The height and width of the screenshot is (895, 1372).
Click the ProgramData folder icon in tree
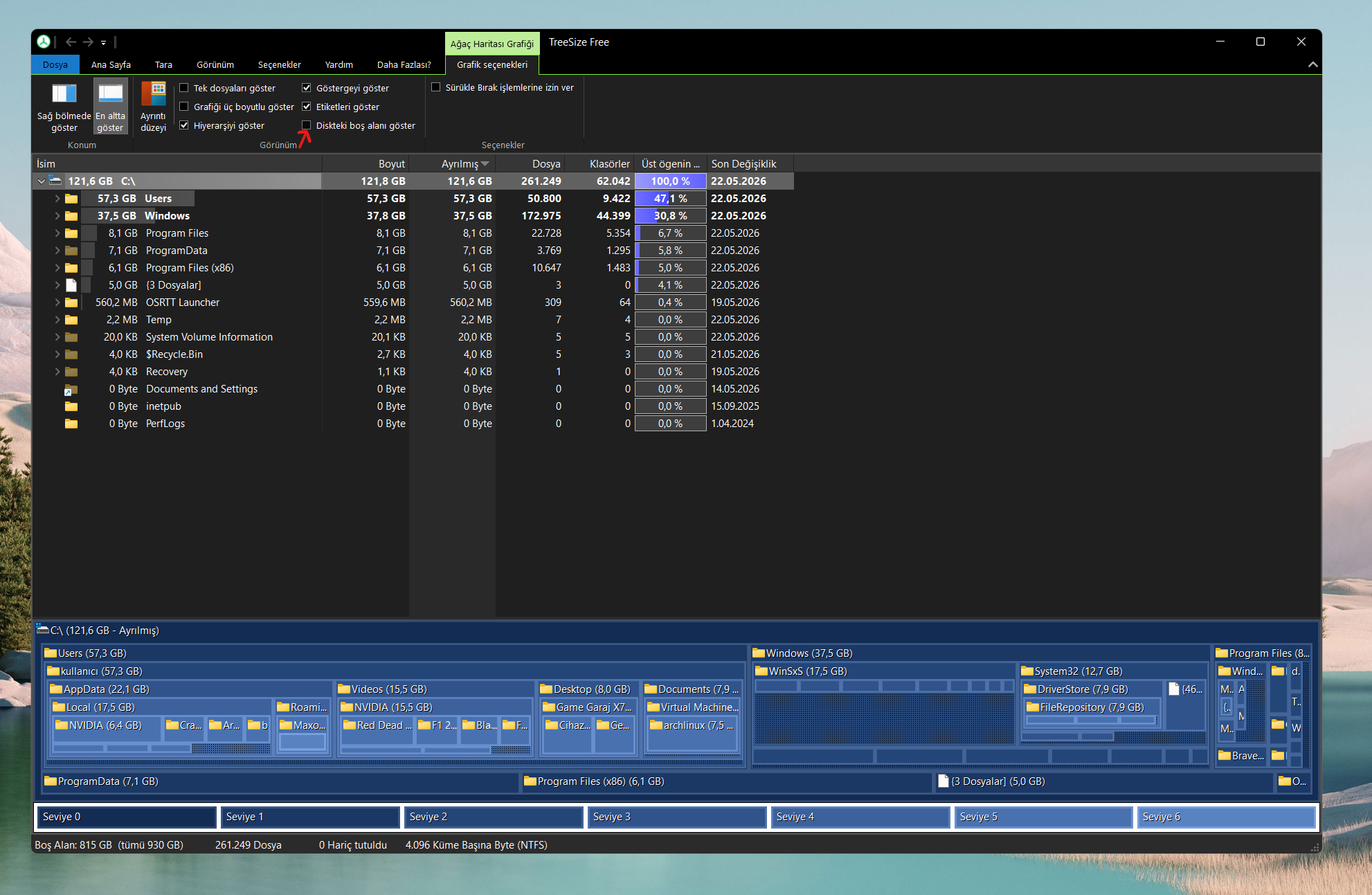[71, 251]
